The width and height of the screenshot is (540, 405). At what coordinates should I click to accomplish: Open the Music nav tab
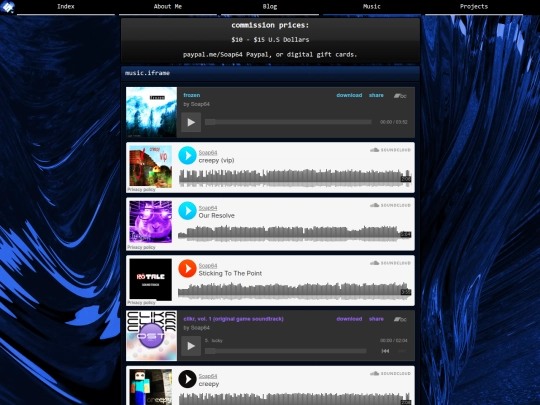[372, 7]
